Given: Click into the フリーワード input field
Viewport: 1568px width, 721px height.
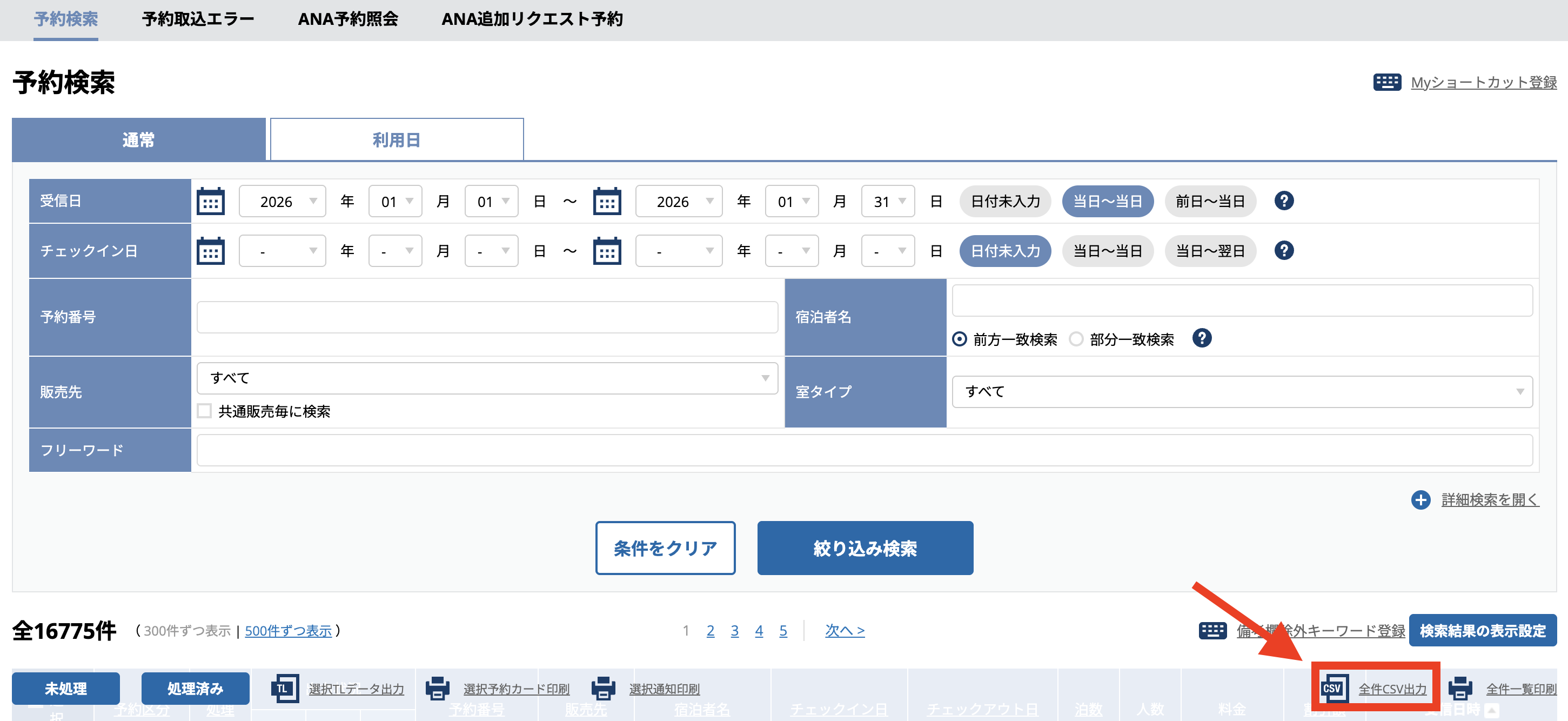Looking at the screenshot, I should (865, 450).
